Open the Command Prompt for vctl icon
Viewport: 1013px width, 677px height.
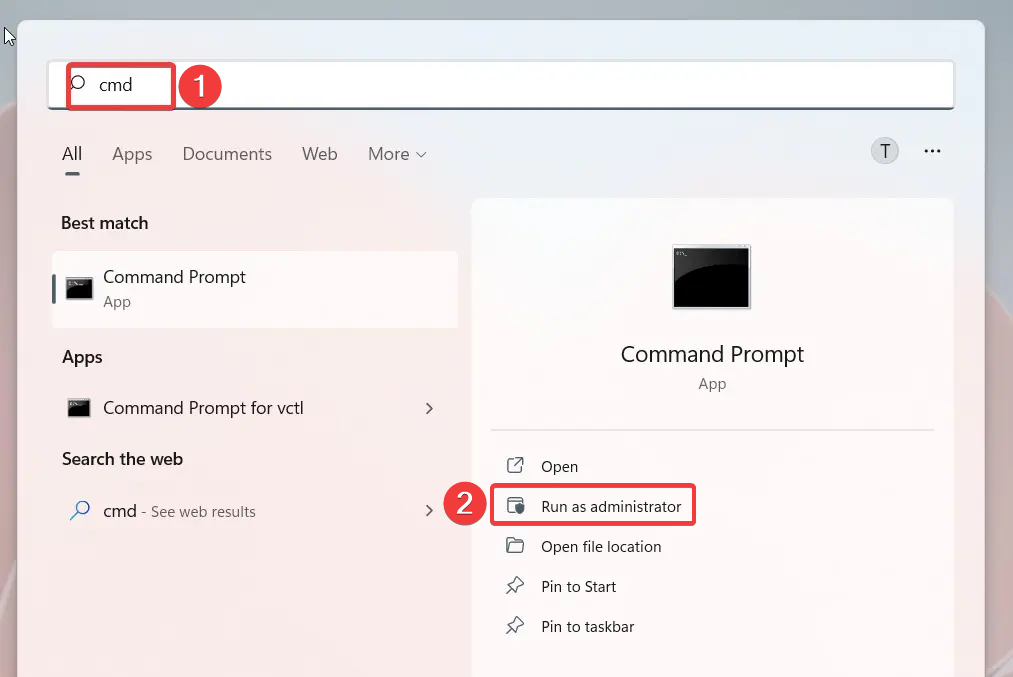tap(78, 408)
